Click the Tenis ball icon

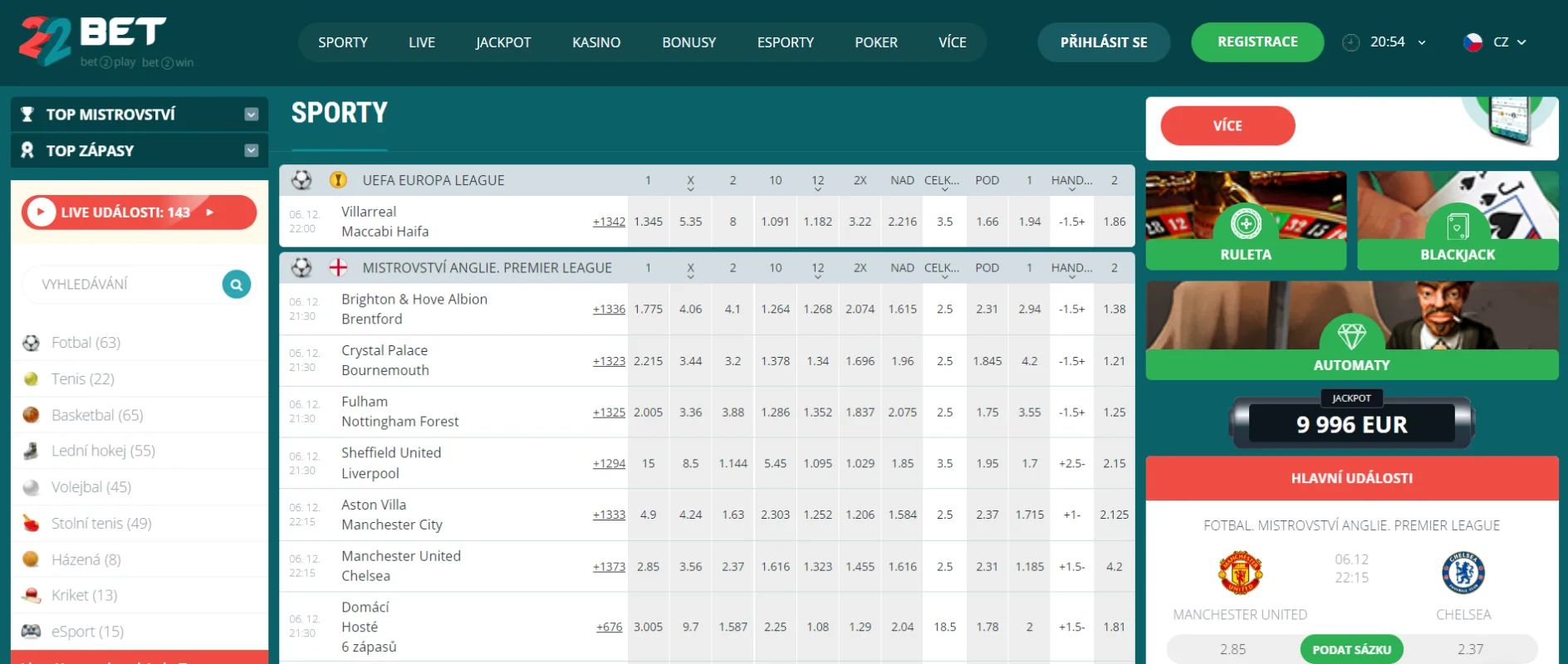[x=32, y=379]
